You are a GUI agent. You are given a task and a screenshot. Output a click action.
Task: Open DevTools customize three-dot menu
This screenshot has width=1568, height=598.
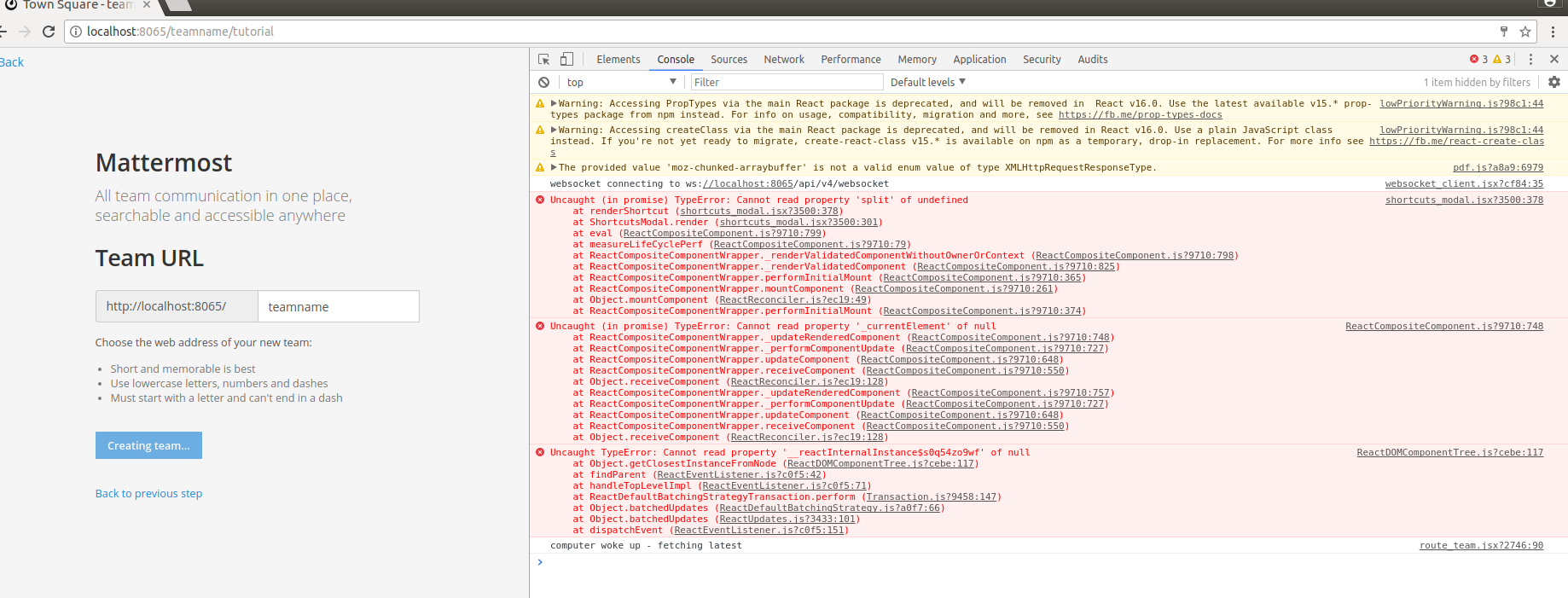point(1530,59)
